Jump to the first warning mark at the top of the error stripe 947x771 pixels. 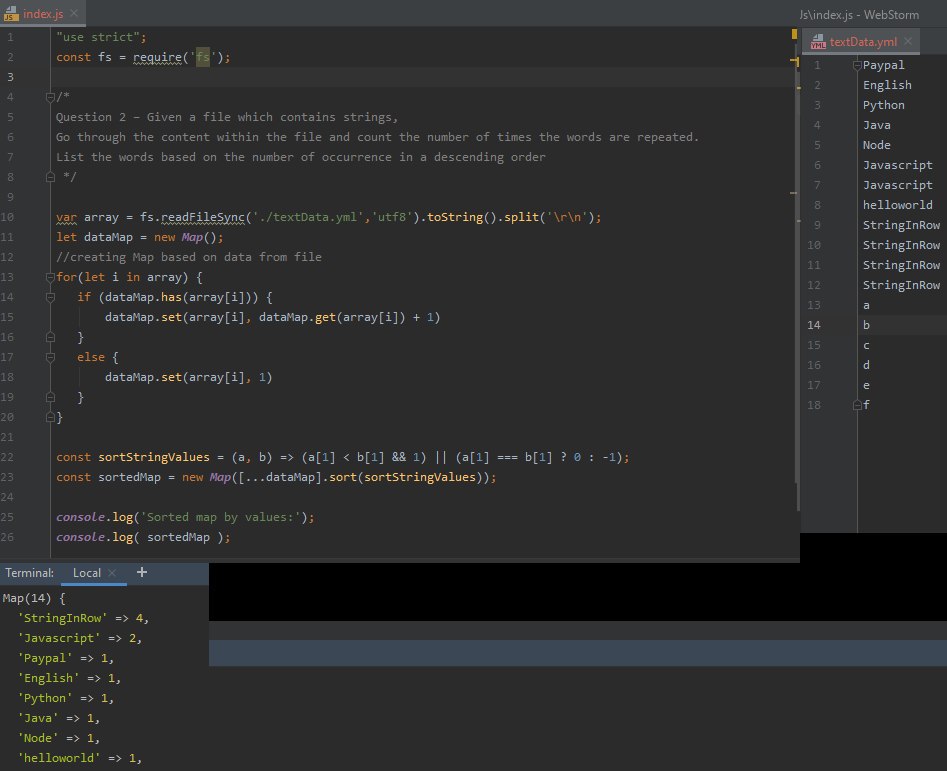pos(794,61)
